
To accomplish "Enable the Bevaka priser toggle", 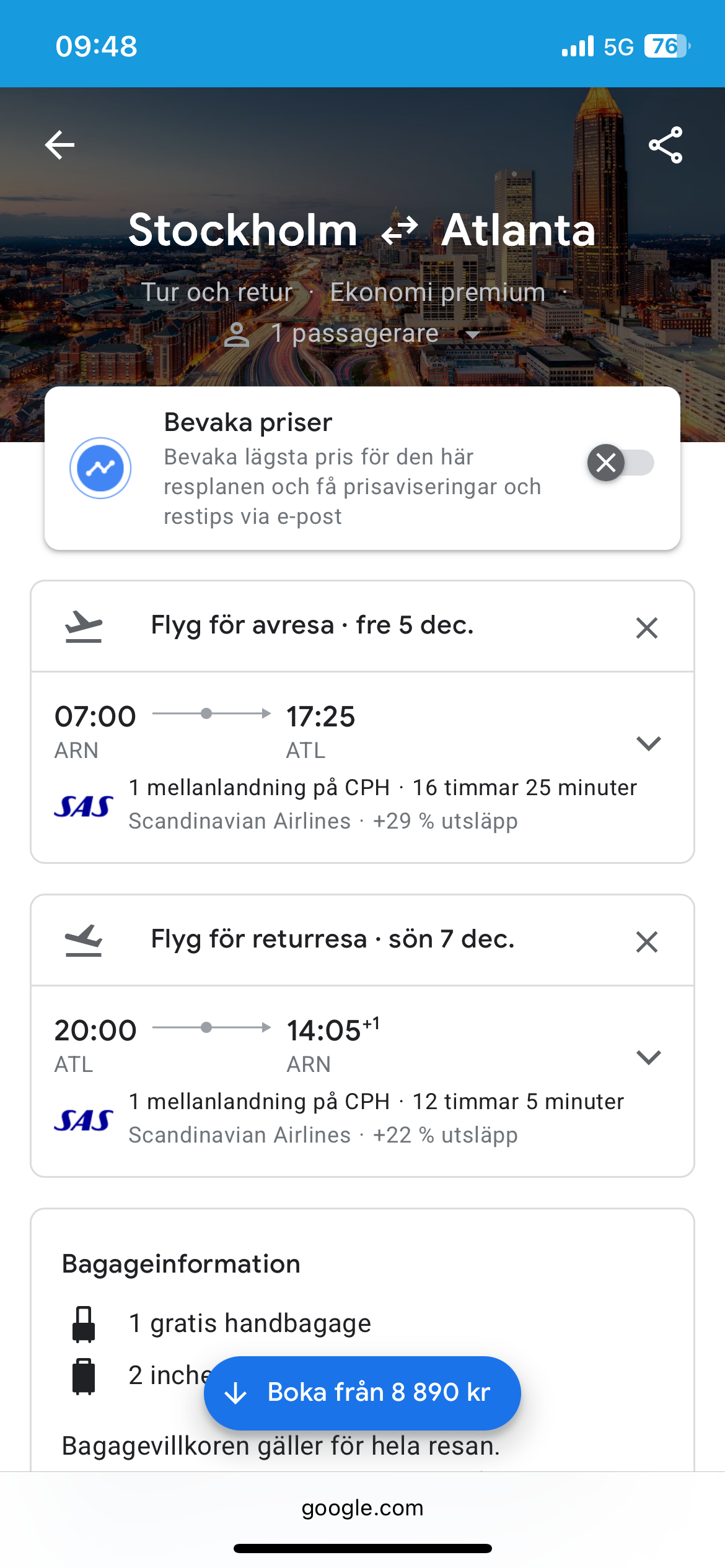I will (x=620, y=463).
